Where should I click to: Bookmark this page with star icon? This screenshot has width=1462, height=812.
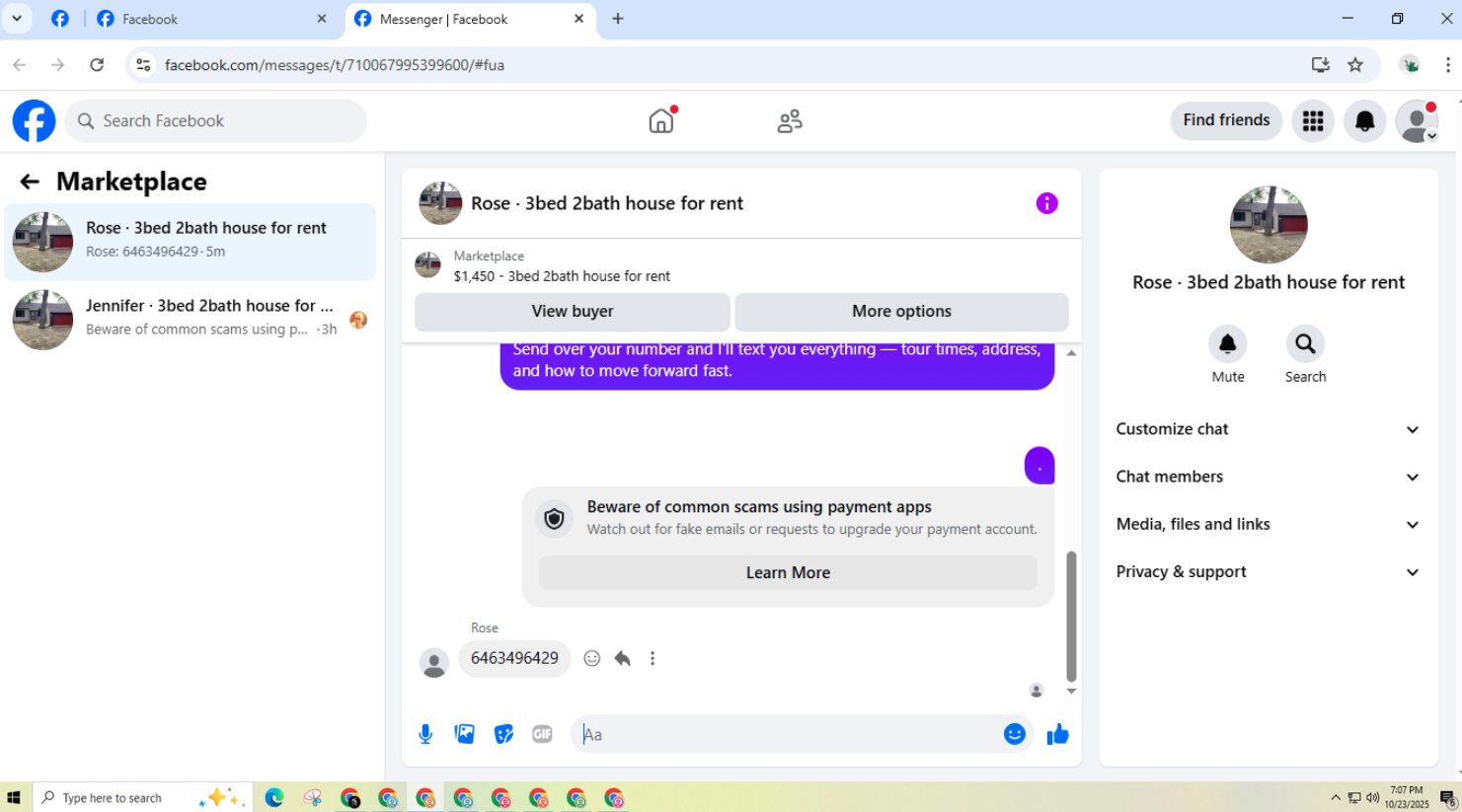click(1355, 65)
